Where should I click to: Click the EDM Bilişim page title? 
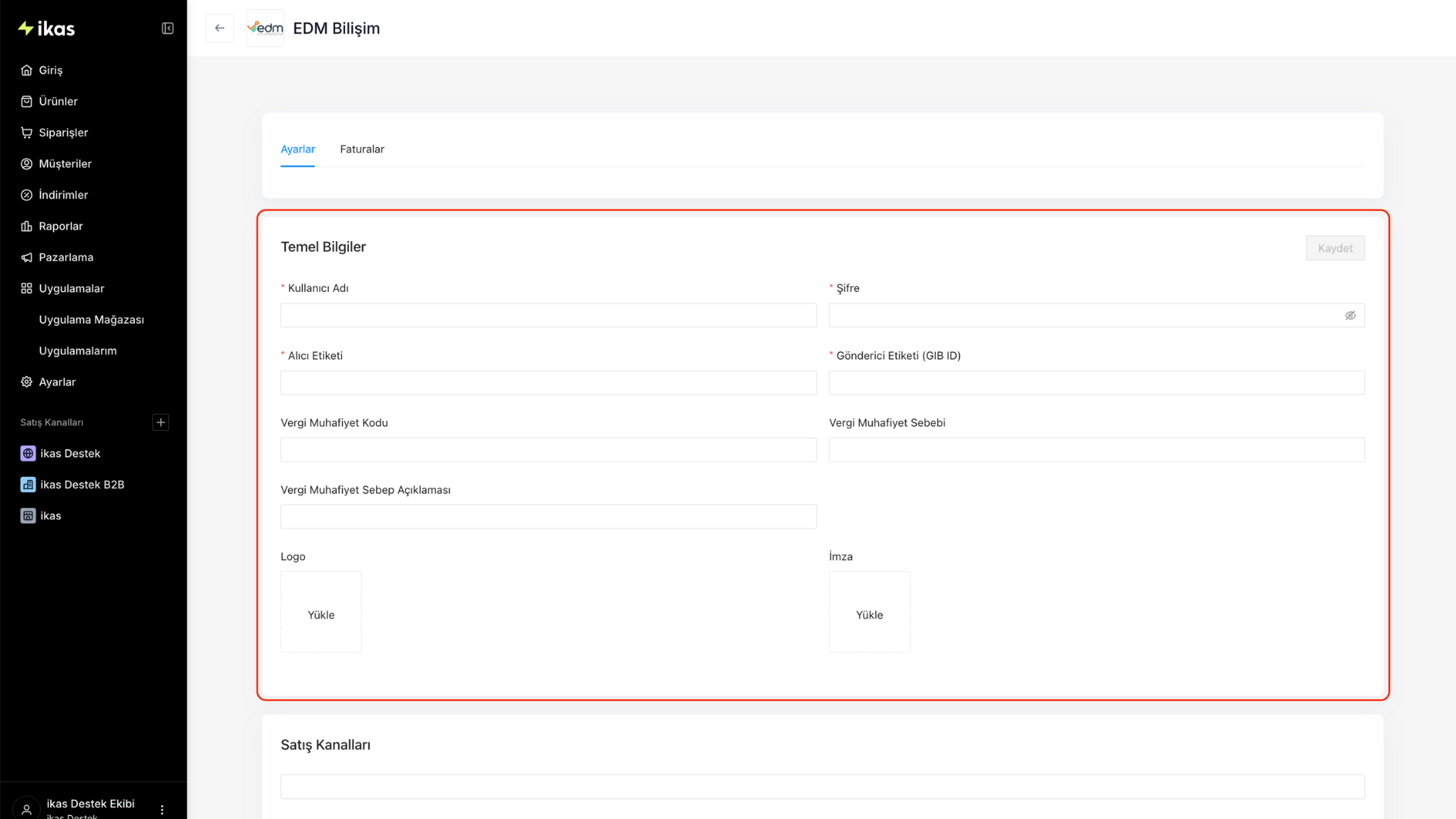pyautogui.click(x=337, y=28)
